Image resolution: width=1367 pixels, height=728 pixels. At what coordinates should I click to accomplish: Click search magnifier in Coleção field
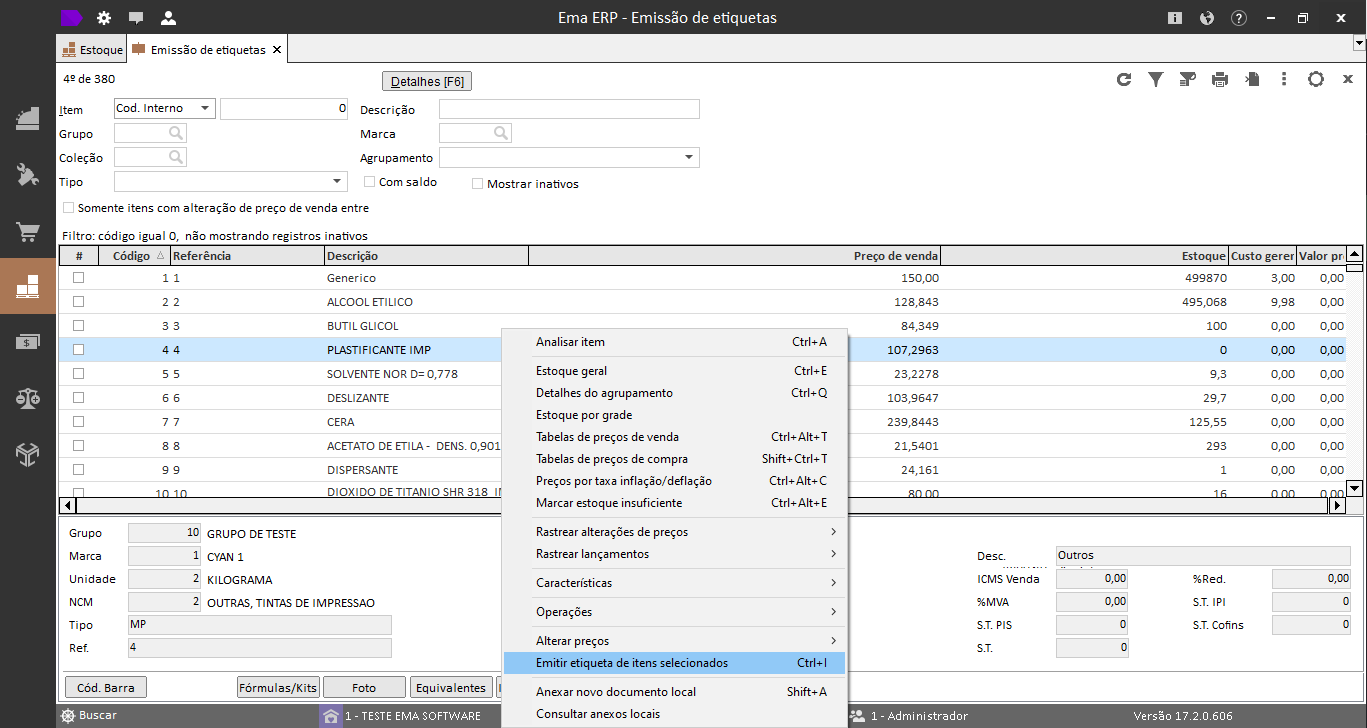[x=175, y=157]
